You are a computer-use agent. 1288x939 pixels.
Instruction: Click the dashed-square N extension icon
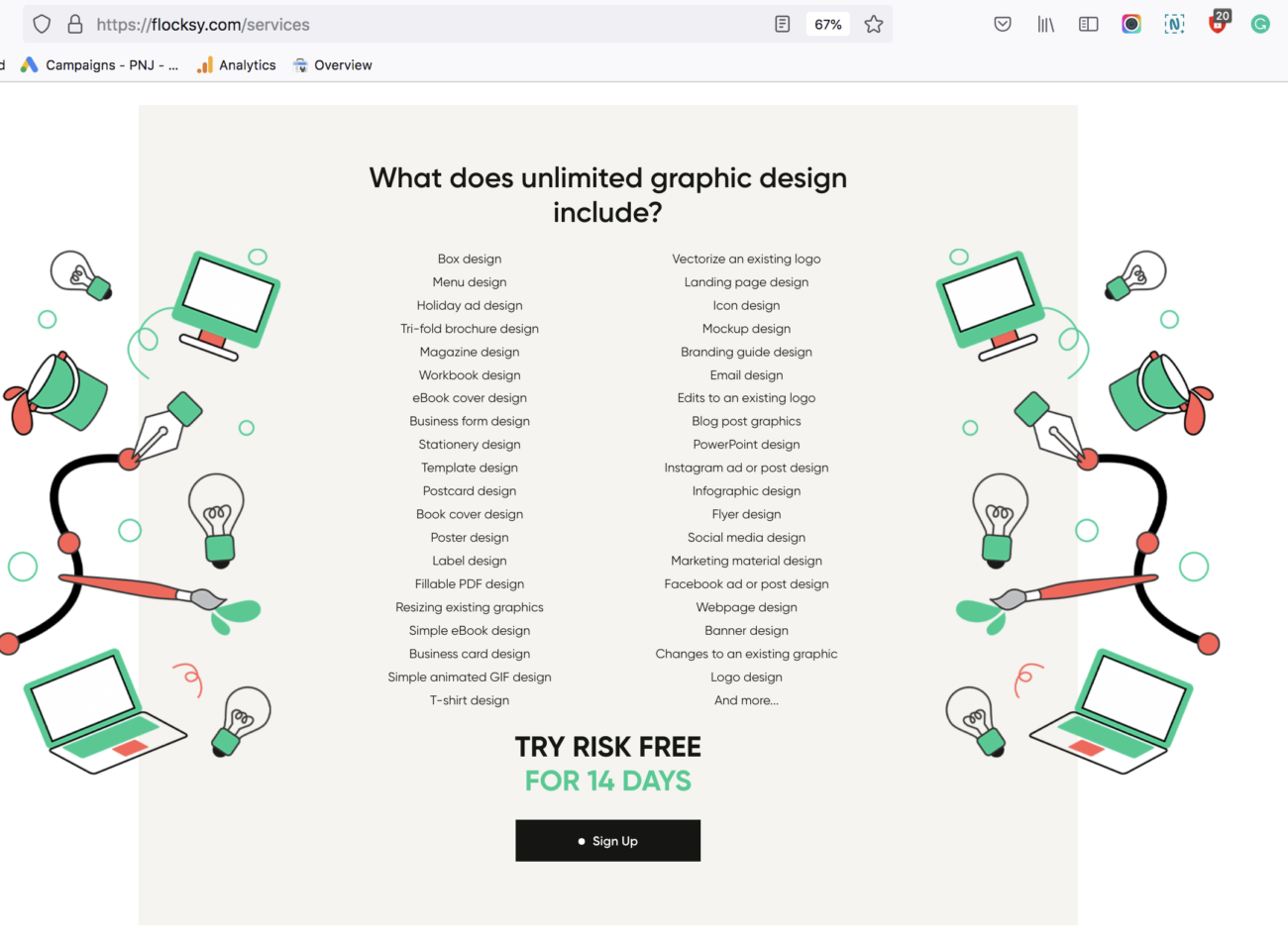pos(1174,24)
